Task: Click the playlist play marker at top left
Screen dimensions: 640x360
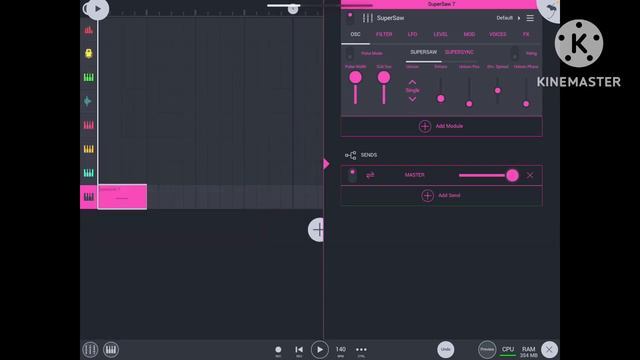Action: click(97, 9)
